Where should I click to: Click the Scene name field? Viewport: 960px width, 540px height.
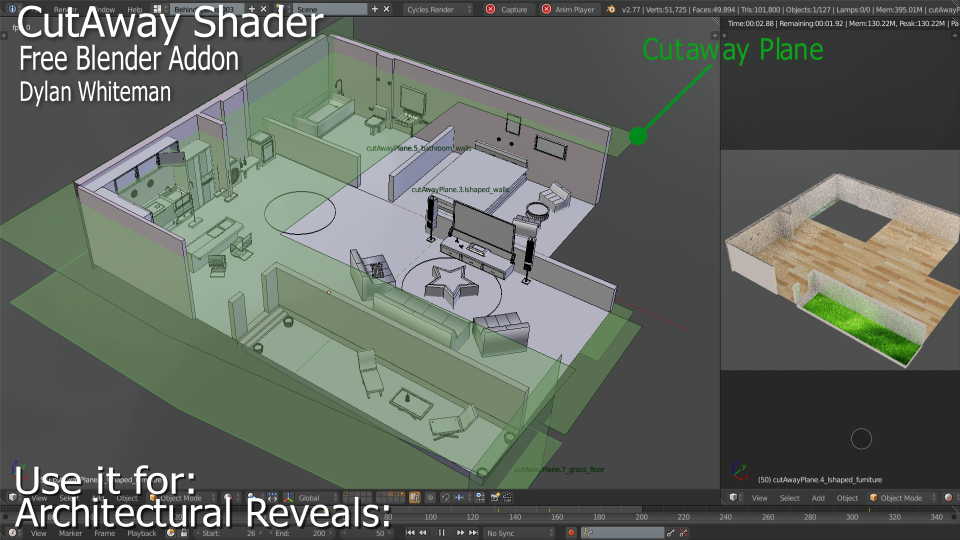330,9
